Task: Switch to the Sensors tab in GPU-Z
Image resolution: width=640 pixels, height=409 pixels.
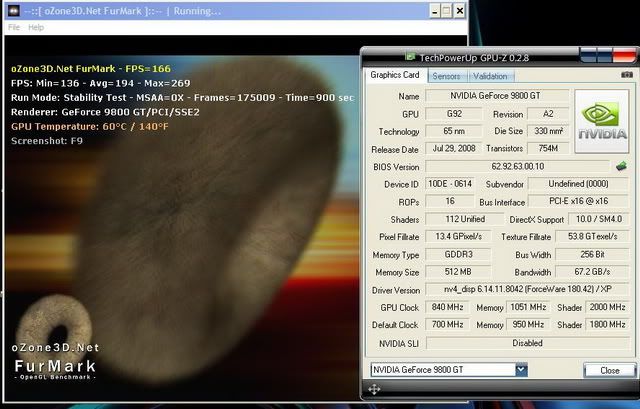Action: (446, 76)
